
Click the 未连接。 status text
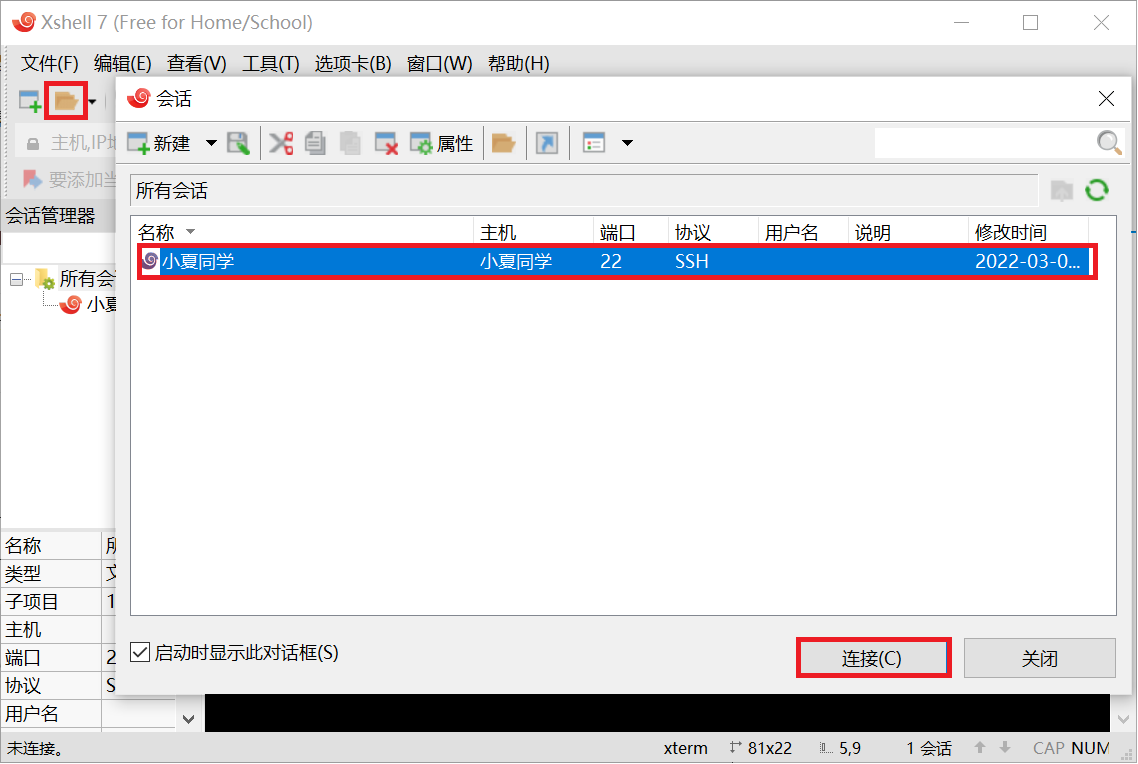pyautogui.click(x=35, y=748)
